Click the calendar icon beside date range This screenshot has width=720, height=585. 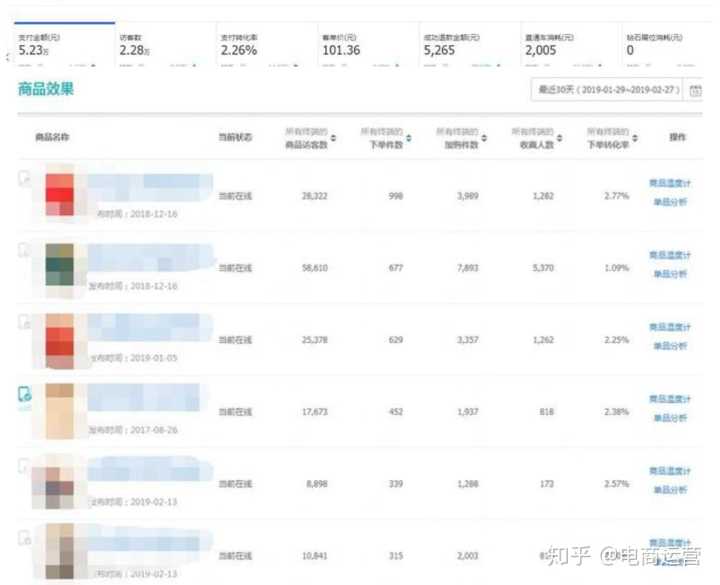tap(697, 90)
